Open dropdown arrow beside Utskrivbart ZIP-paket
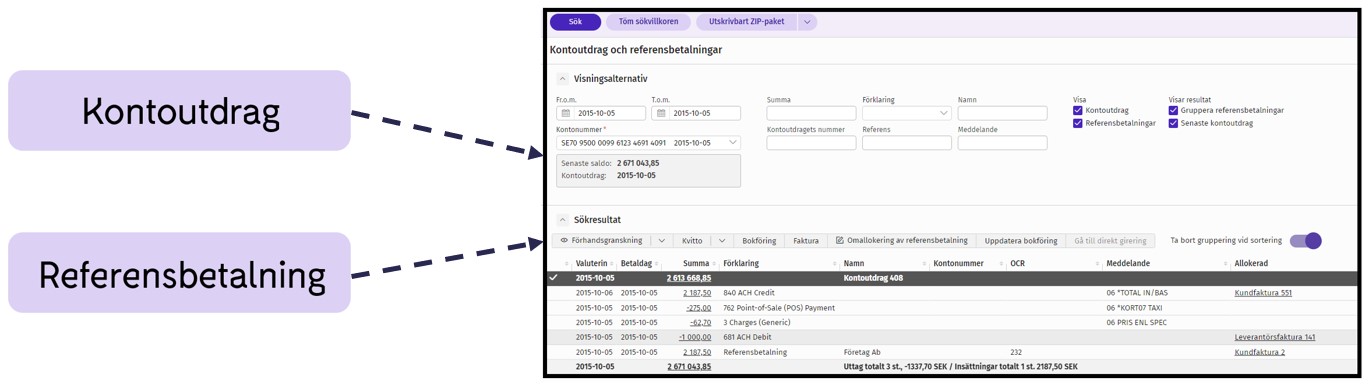Screen dimensions: 1370x384 click(807, 22)
